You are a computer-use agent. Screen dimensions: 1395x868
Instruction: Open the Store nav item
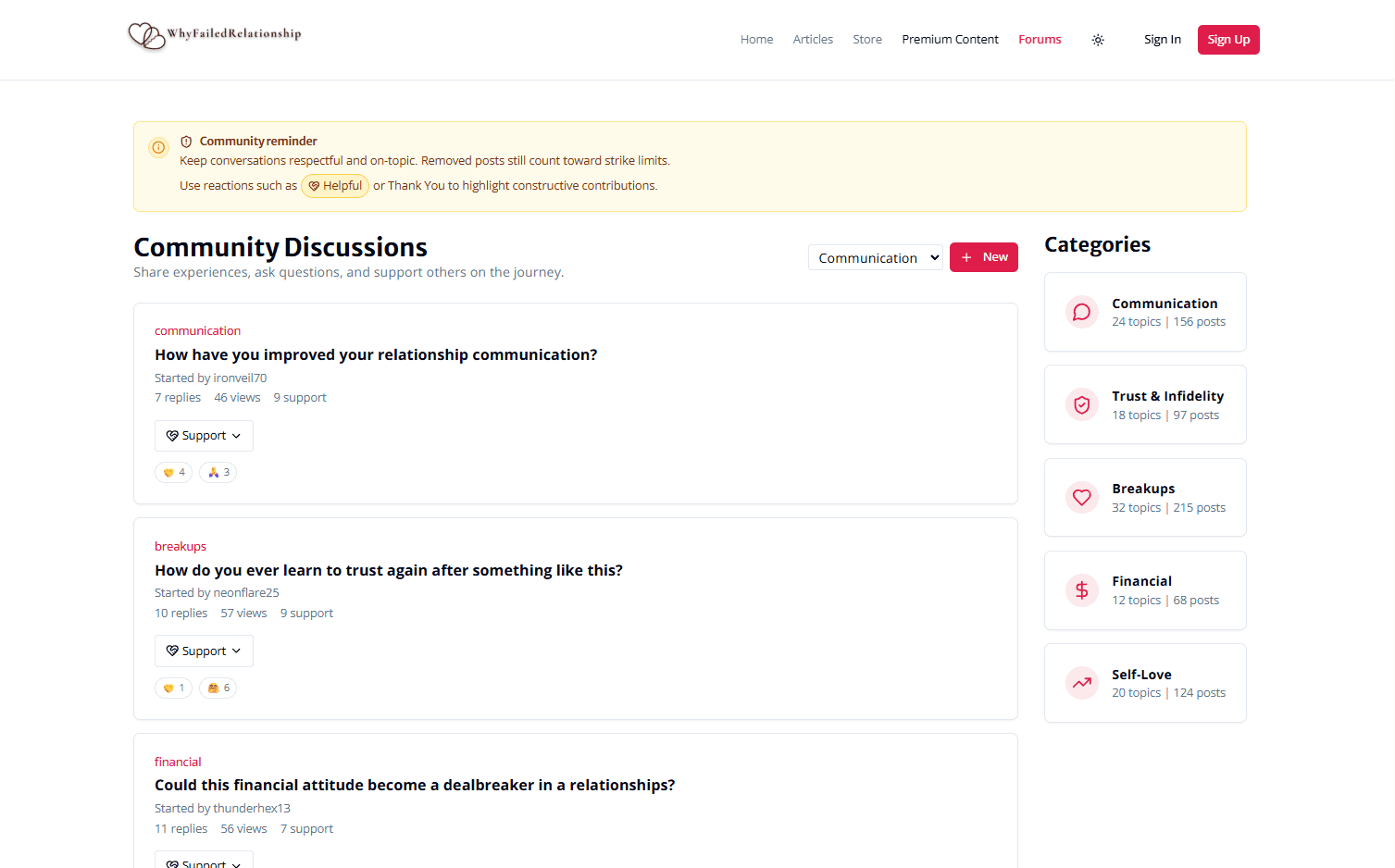[867, 40]
